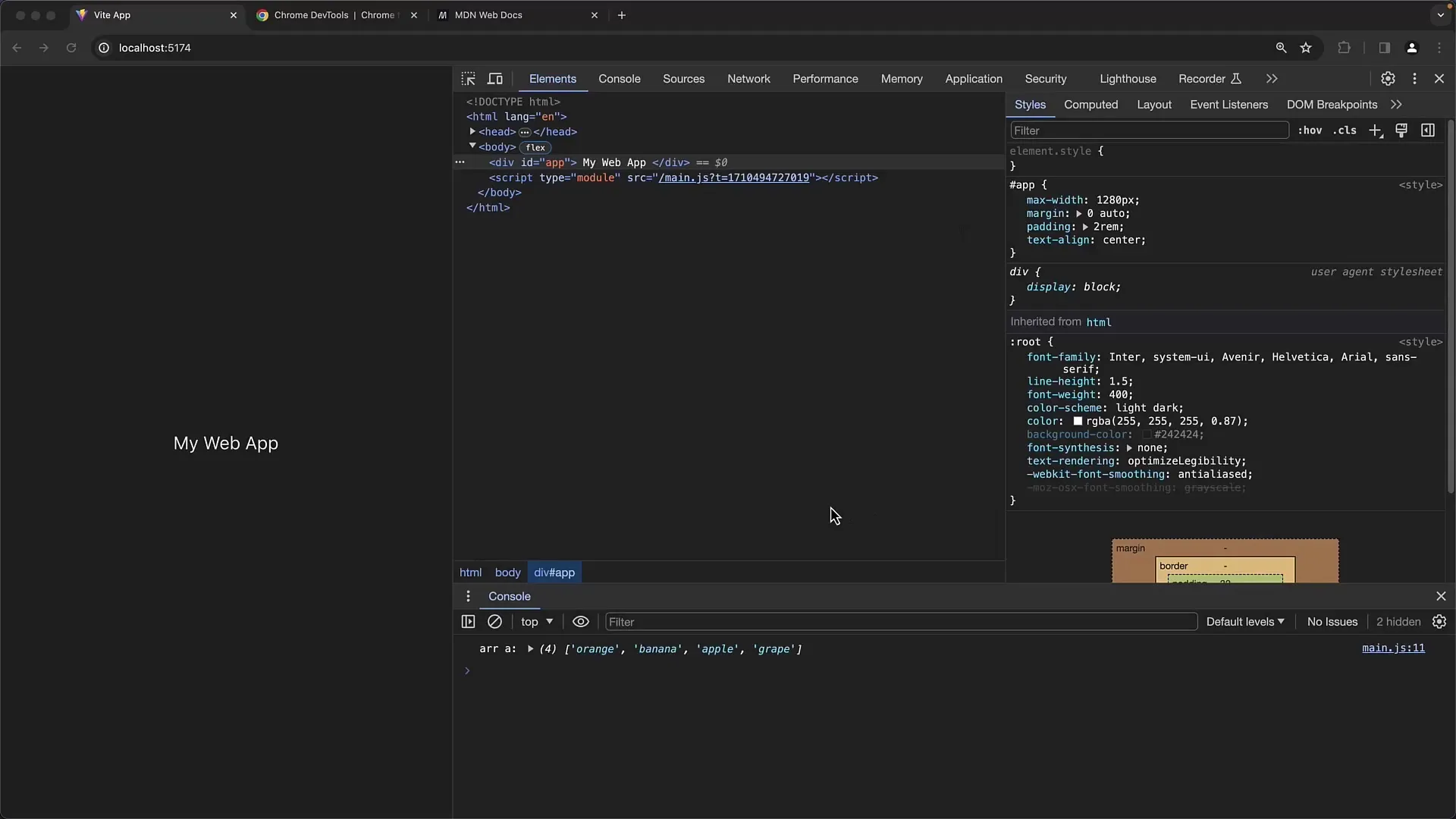Image resolution: width=1456 pixels, height=819 pixels.
Task: Open the tab search dropdown chevron
Action: [x=1440, y=15]
